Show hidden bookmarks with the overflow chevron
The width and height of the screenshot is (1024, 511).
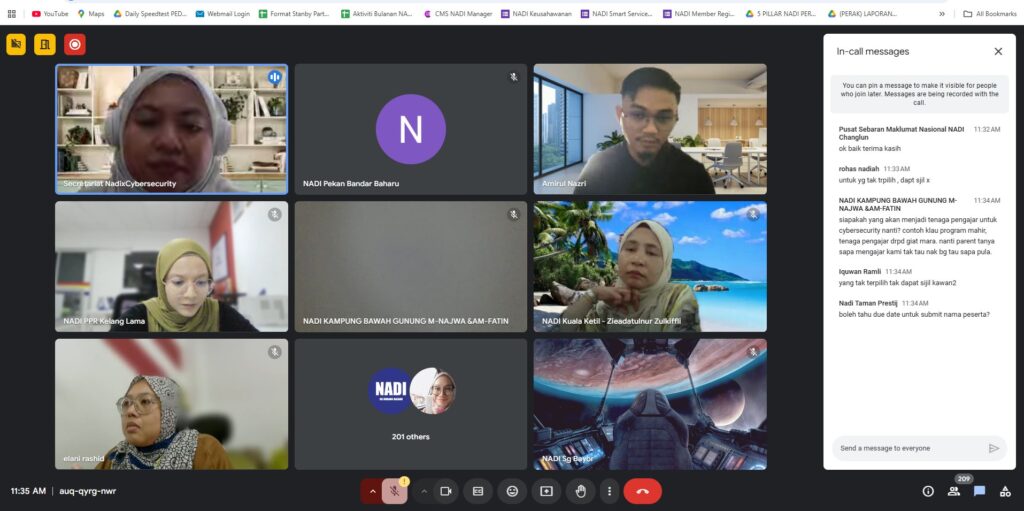click(941, 14)
